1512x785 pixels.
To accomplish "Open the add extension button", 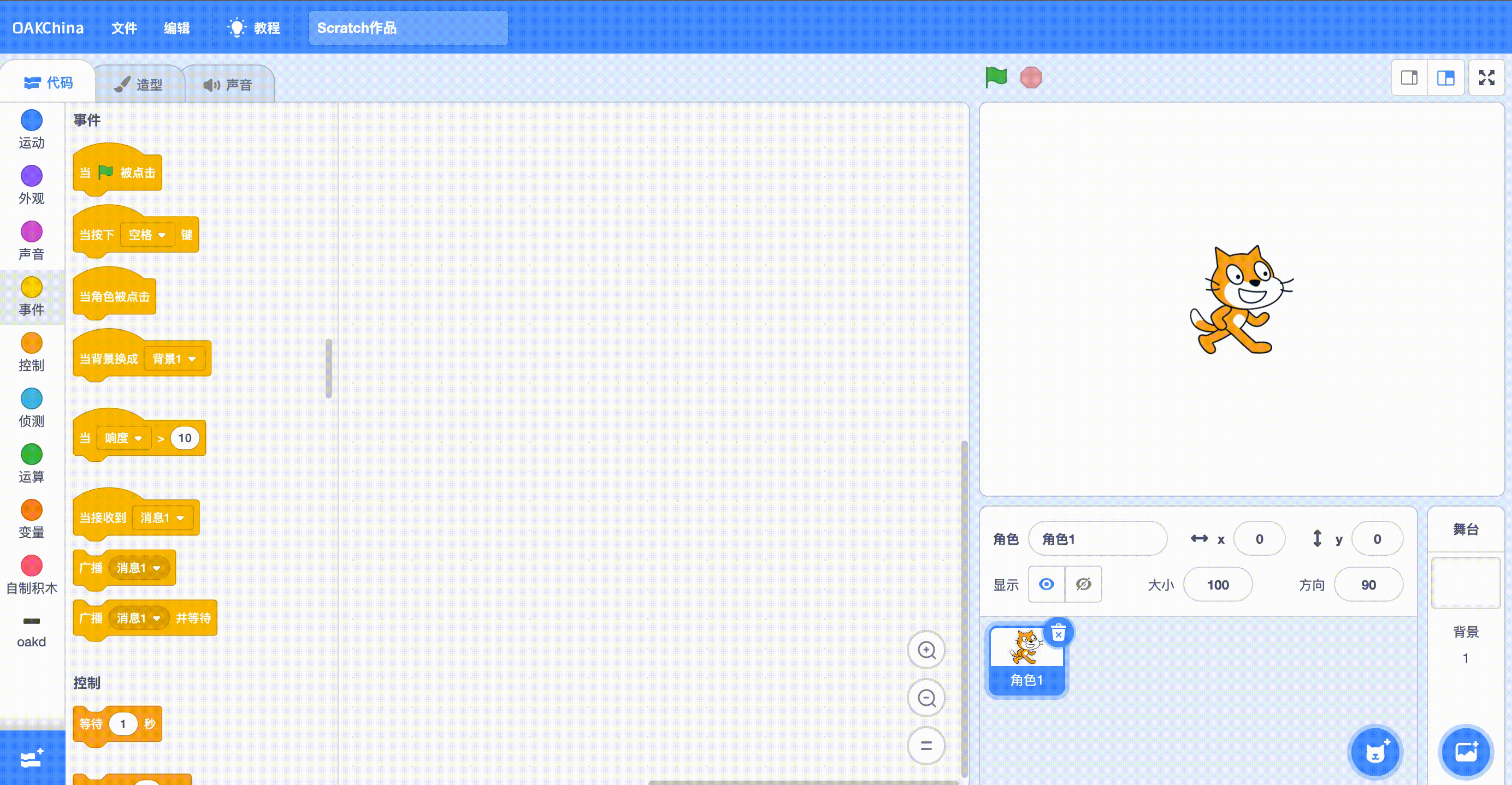I will pyautogui.click(x=32, y=758).
